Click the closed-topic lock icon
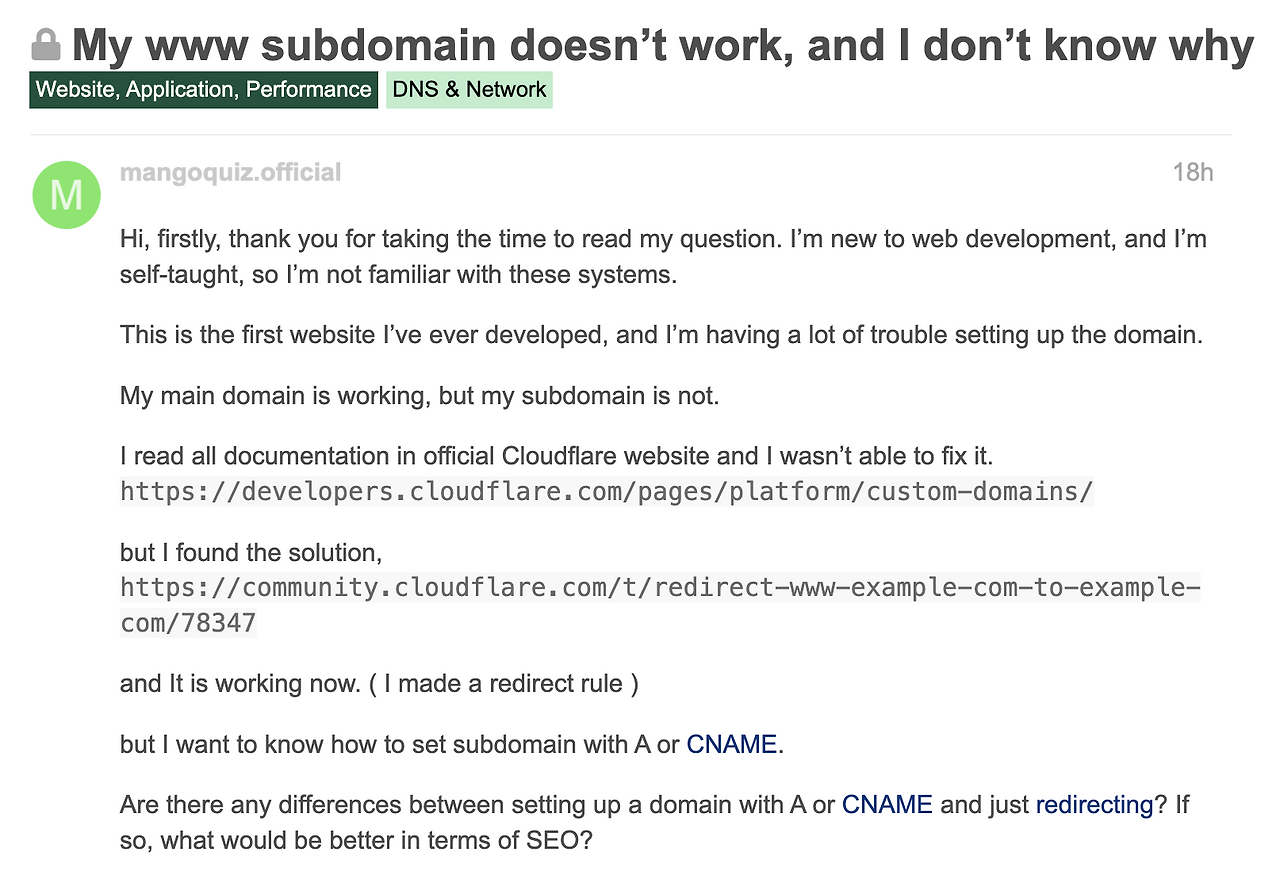This screenshot has height=875, width=1280. pyautogui.click(x=46, y=44)
